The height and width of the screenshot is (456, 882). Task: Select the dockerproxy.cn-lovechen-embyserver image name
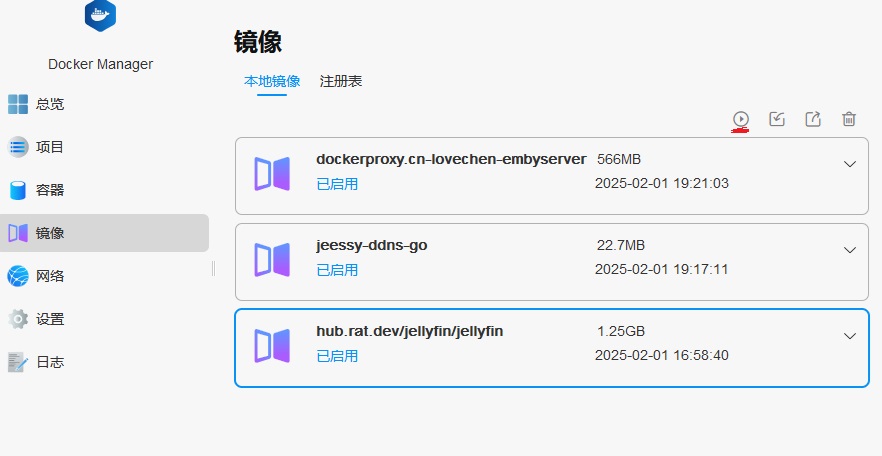[451, 159]
